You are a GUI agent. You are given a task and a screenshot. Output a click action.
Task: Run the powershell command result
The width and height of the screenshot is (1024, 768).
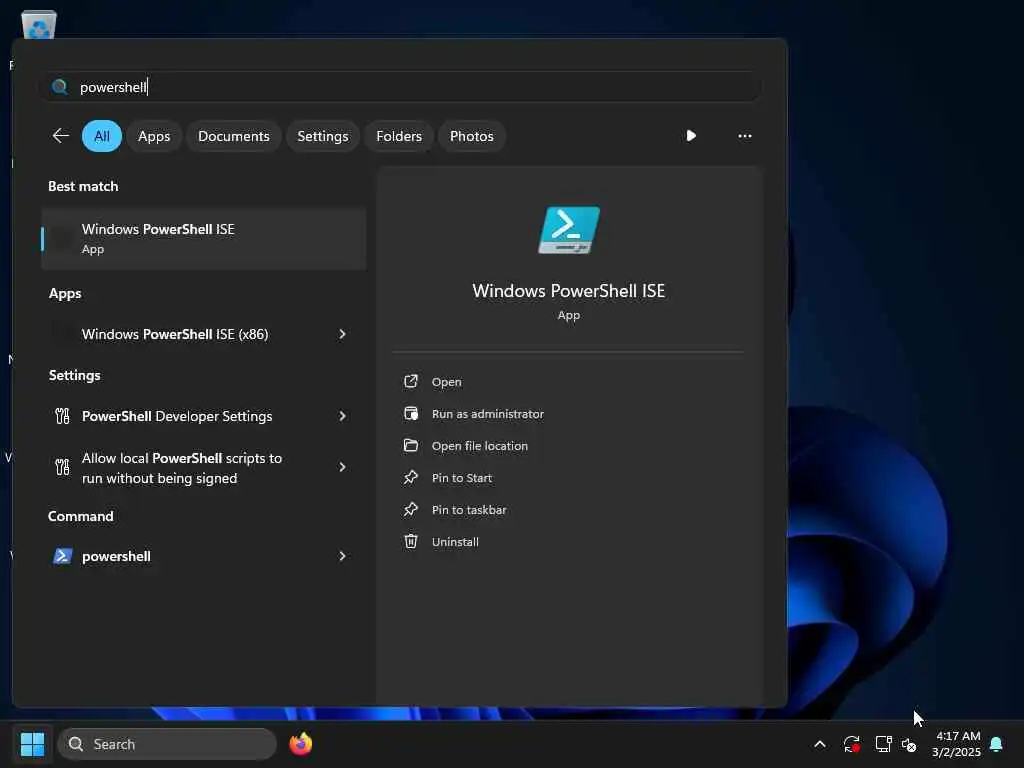(x=116, y=556)
